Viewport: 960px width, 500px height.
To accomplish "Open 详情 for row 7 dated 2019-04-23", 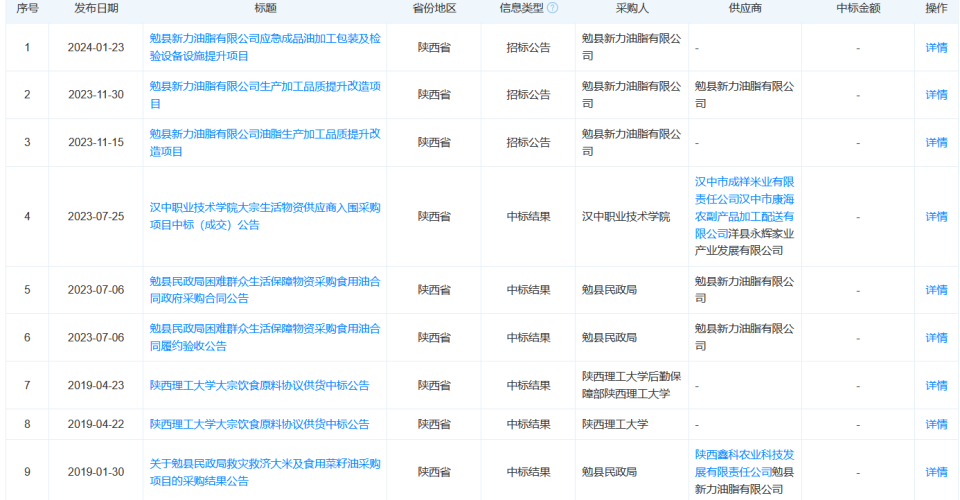I will coord(936,385).
